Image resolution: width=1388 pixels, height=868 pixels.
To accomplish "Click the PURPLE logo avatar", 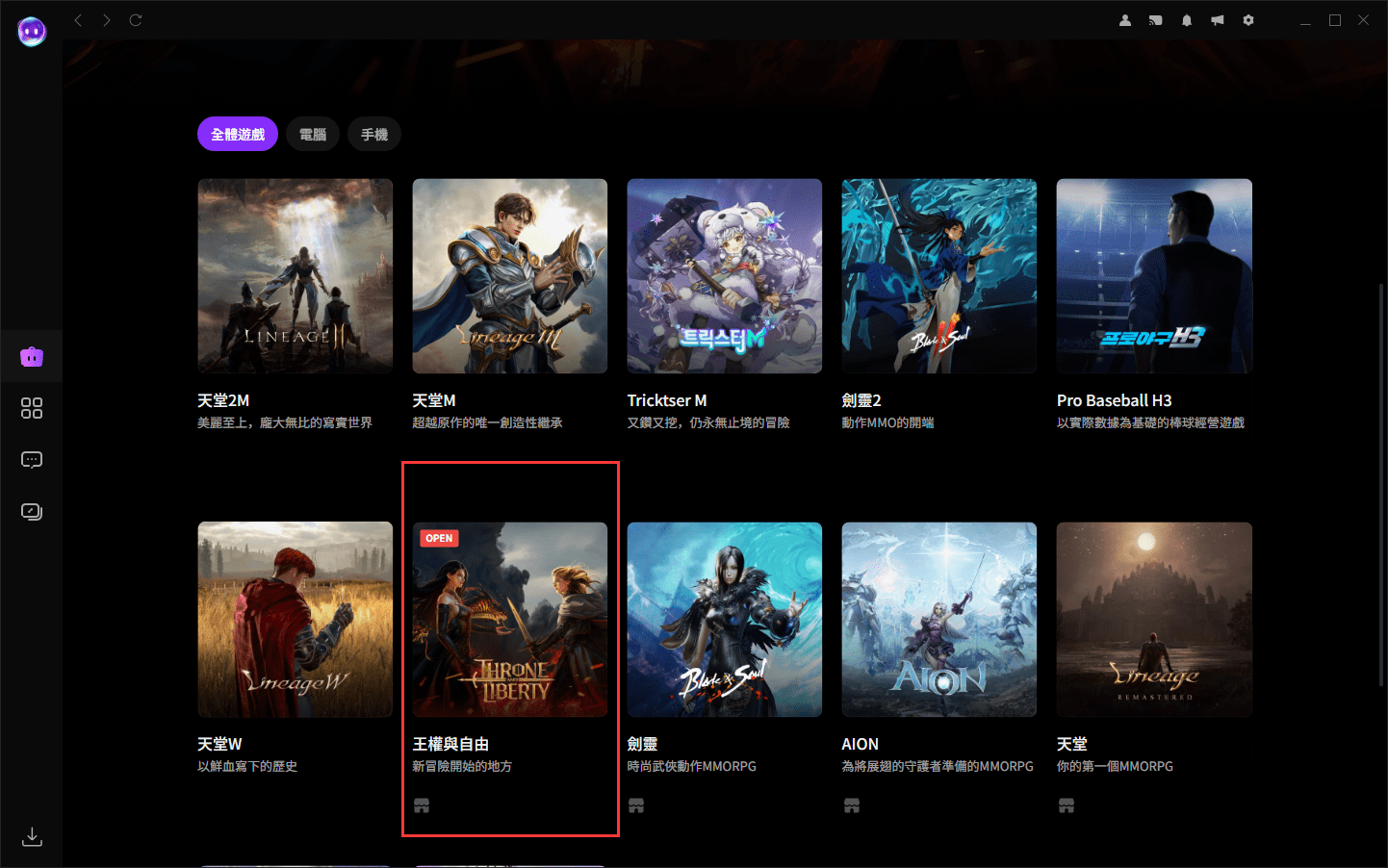I will click(x=32, y=32).
